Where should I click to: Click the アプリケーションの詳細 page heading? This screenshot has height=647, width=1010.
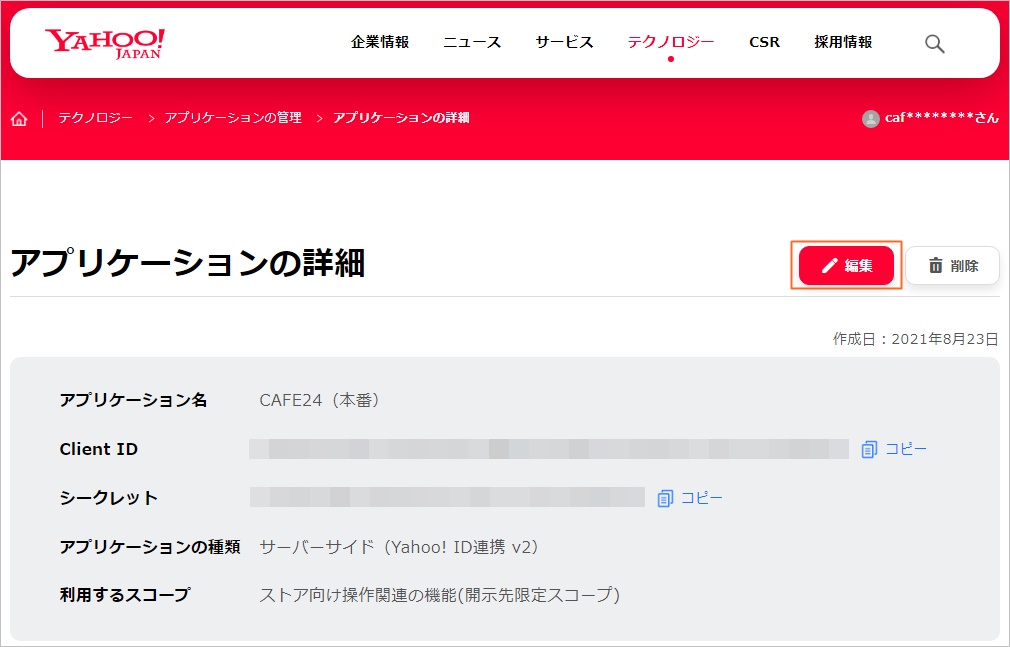click(x=188, y=264)
